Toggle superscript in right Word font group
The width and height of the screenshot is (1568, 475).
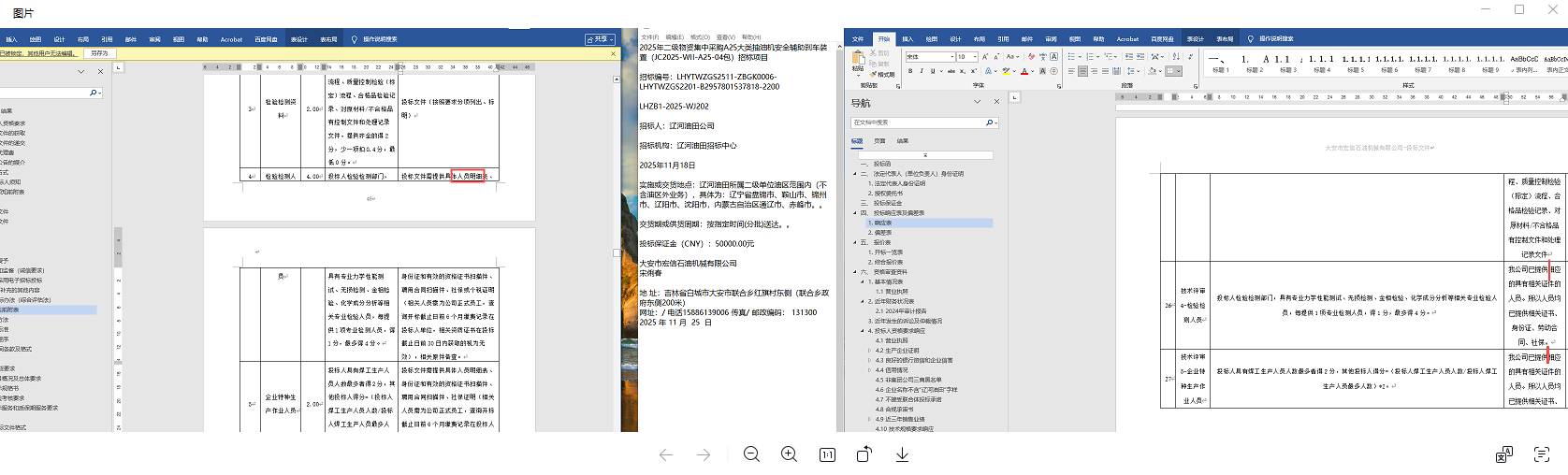(973, 71)
